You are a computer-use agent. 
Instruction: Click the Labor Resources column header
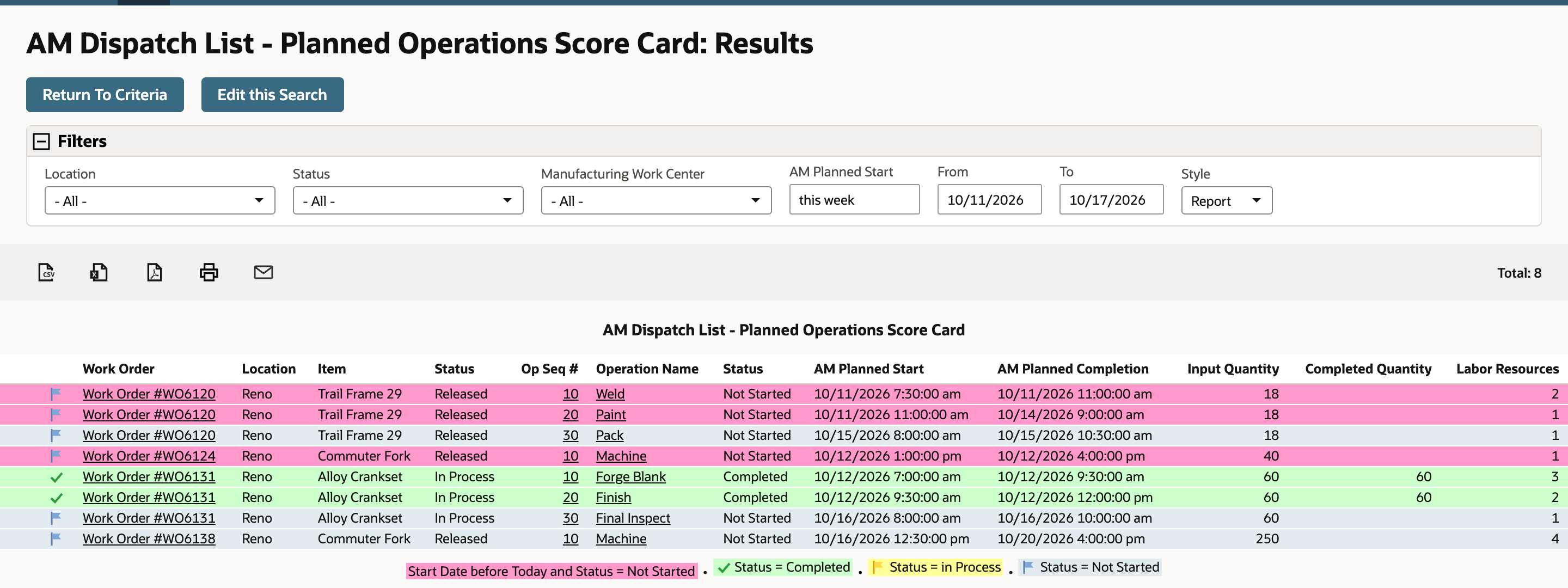point(1507,369)
